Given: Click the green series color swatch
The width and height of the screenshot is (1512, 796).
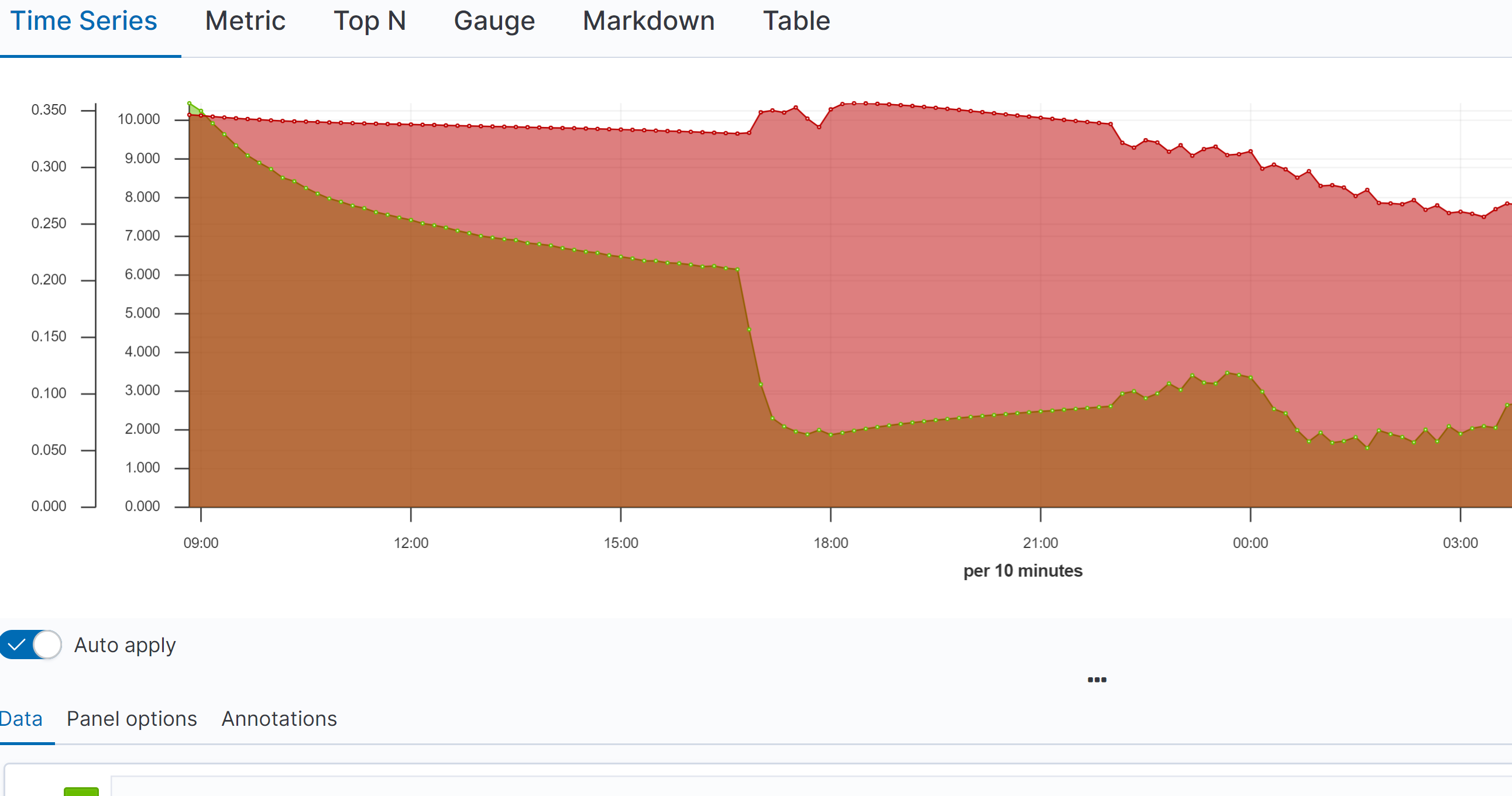Looking at the screenshot, I should point(81,791).
